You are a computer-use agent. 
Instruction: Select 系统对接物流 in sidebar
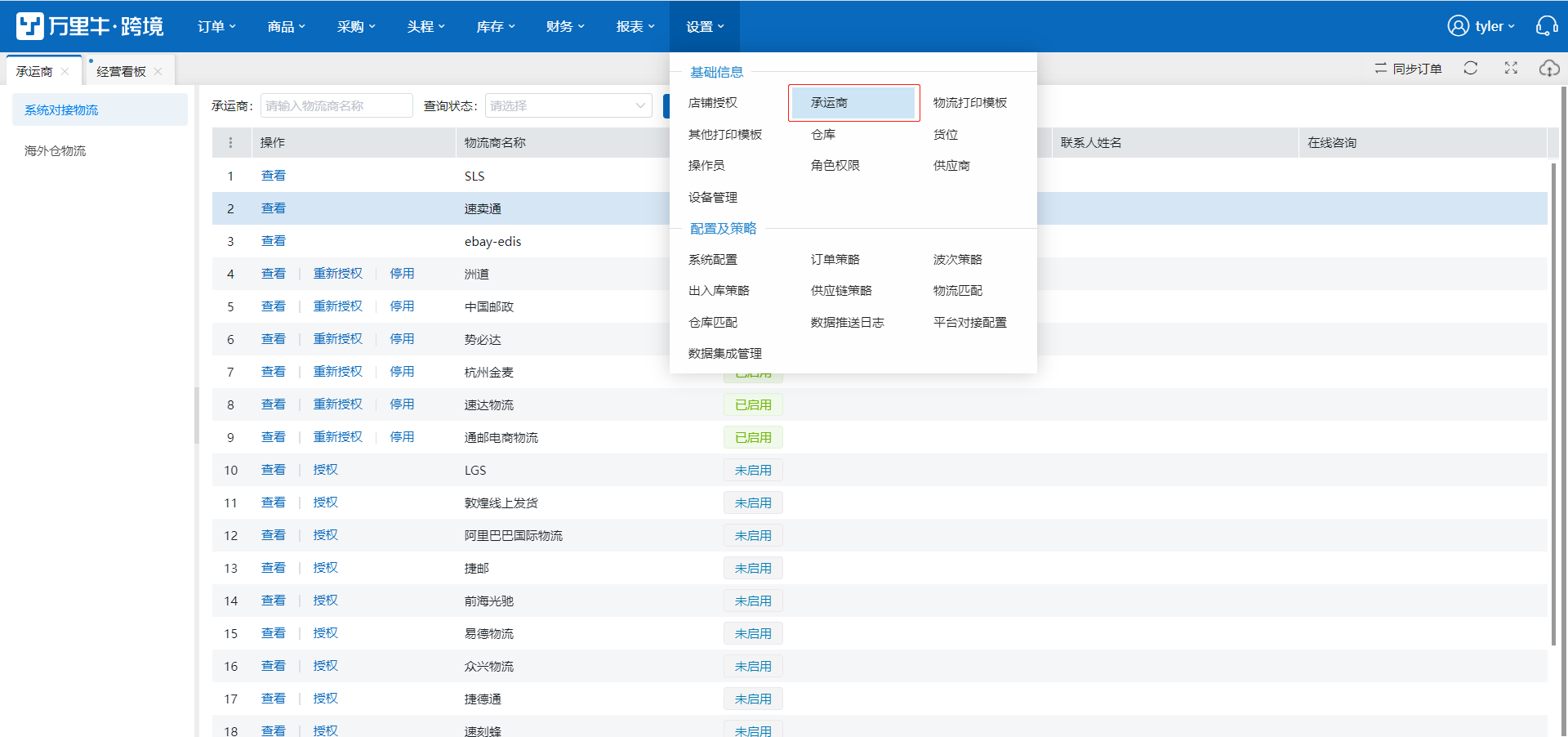tap(100, 109)
